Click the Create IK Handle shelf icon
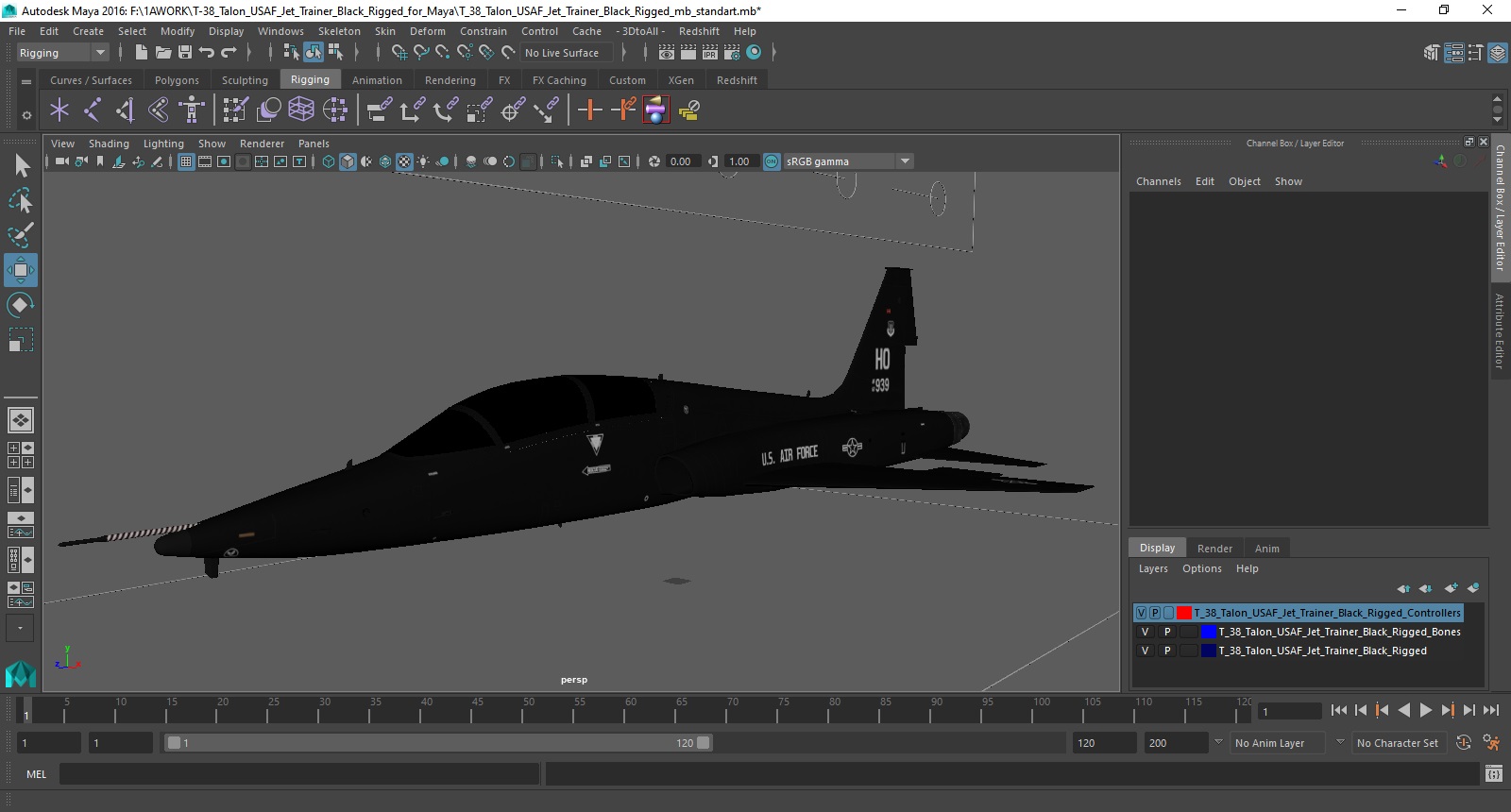 126,110
